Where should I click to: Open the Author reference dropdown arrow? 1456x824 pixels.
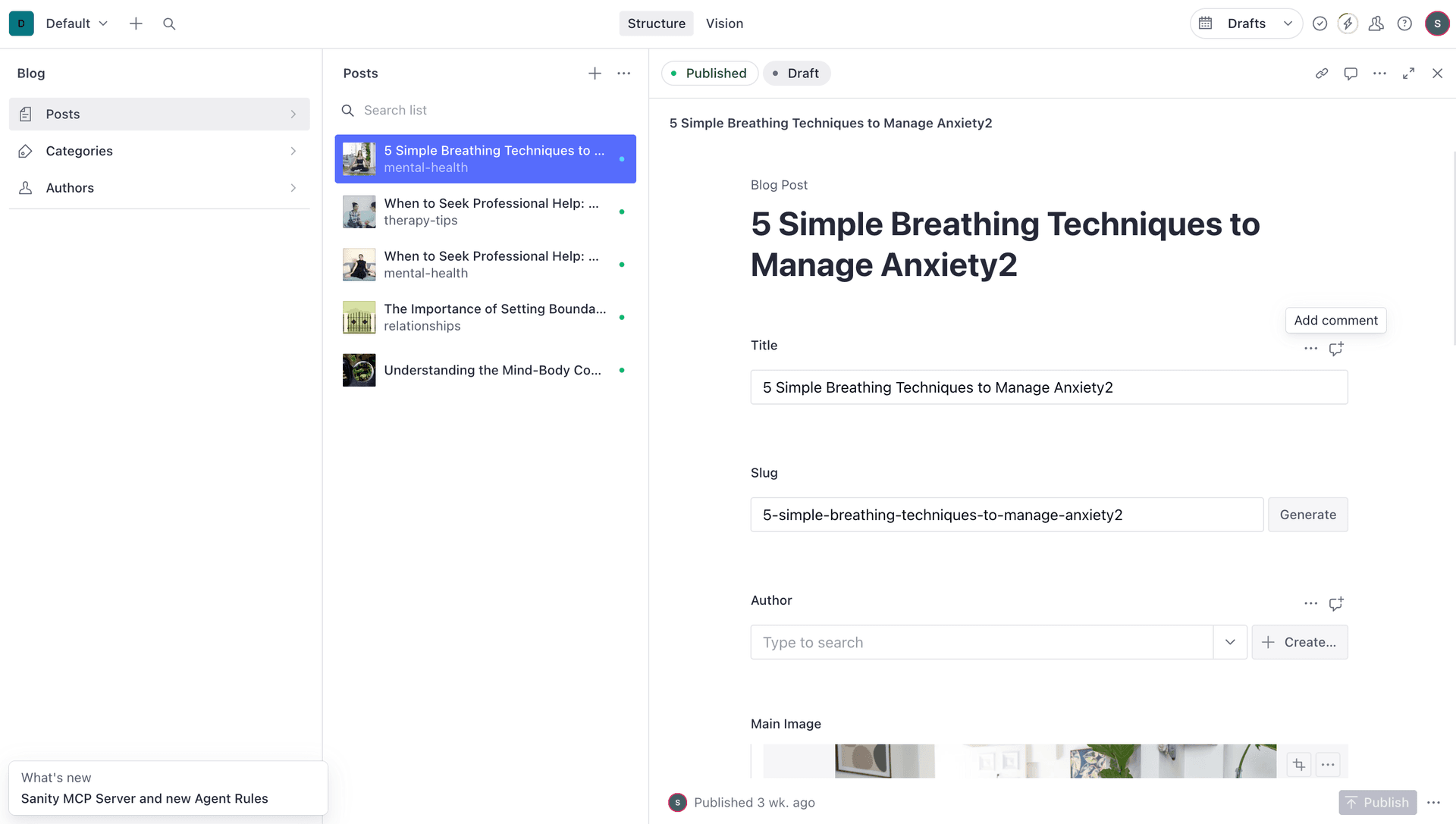coord(1230,642)
